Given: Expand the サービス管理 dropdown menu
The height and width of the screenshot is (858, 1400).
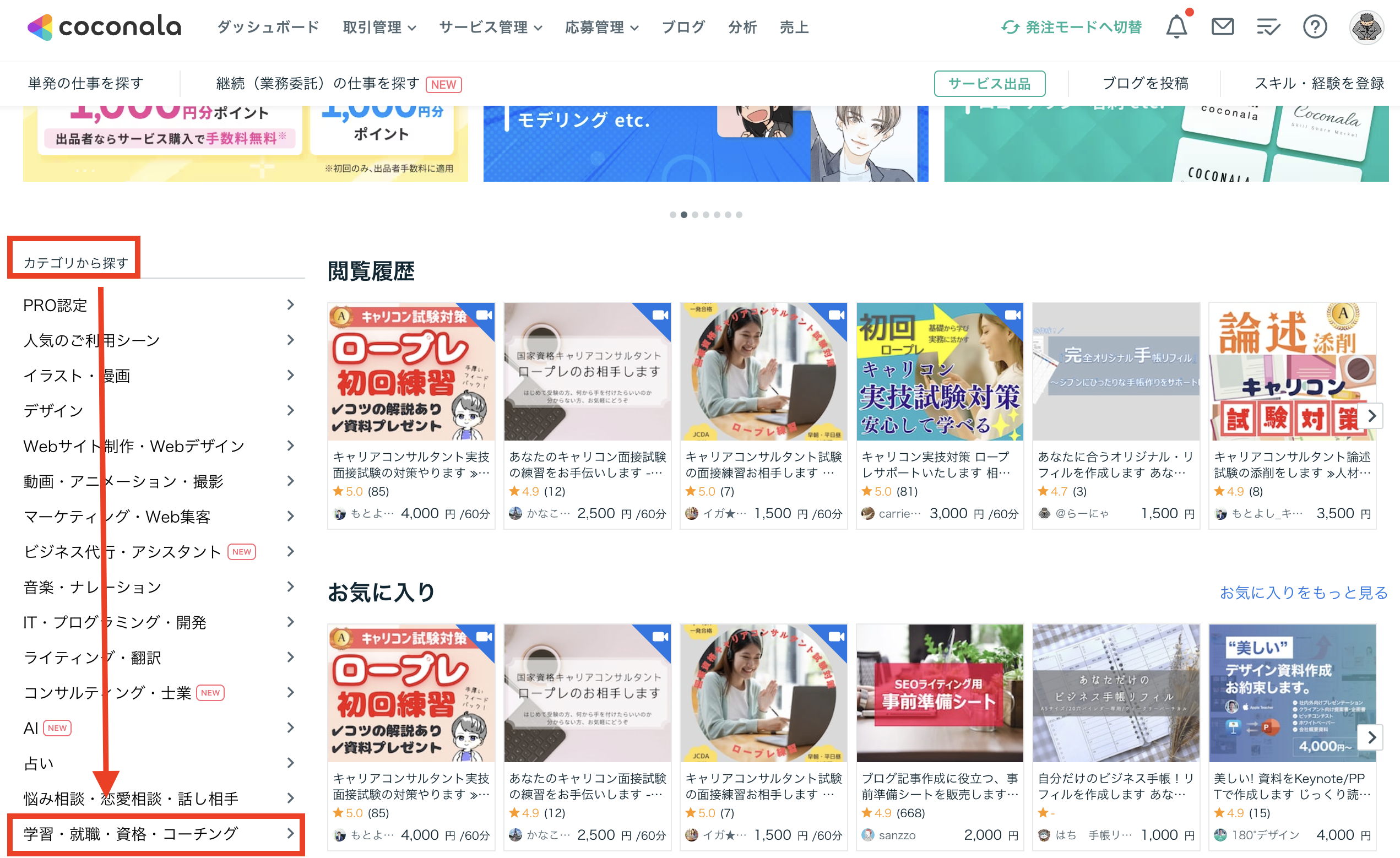Looking at the screenshot, I should pyautogui.click(x=490, y=26).
